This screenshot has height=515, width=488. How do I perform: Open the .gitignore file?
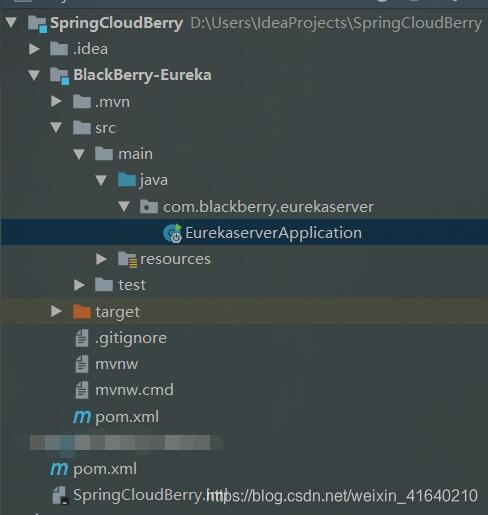[x=131, y=338]
